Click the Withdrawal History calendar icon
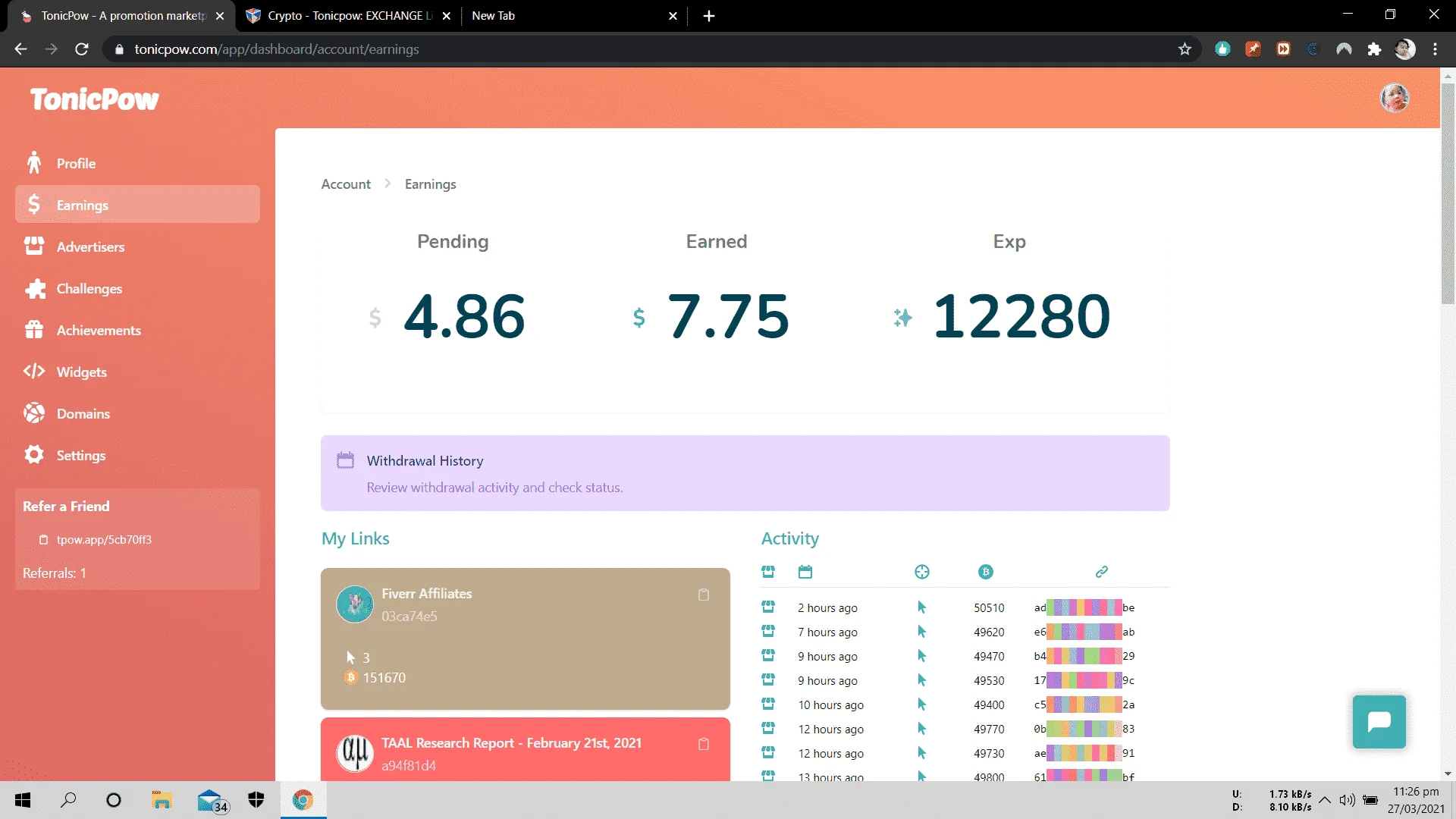Image resolution: width=1456 pixels, height=819 pixels. 345,460
